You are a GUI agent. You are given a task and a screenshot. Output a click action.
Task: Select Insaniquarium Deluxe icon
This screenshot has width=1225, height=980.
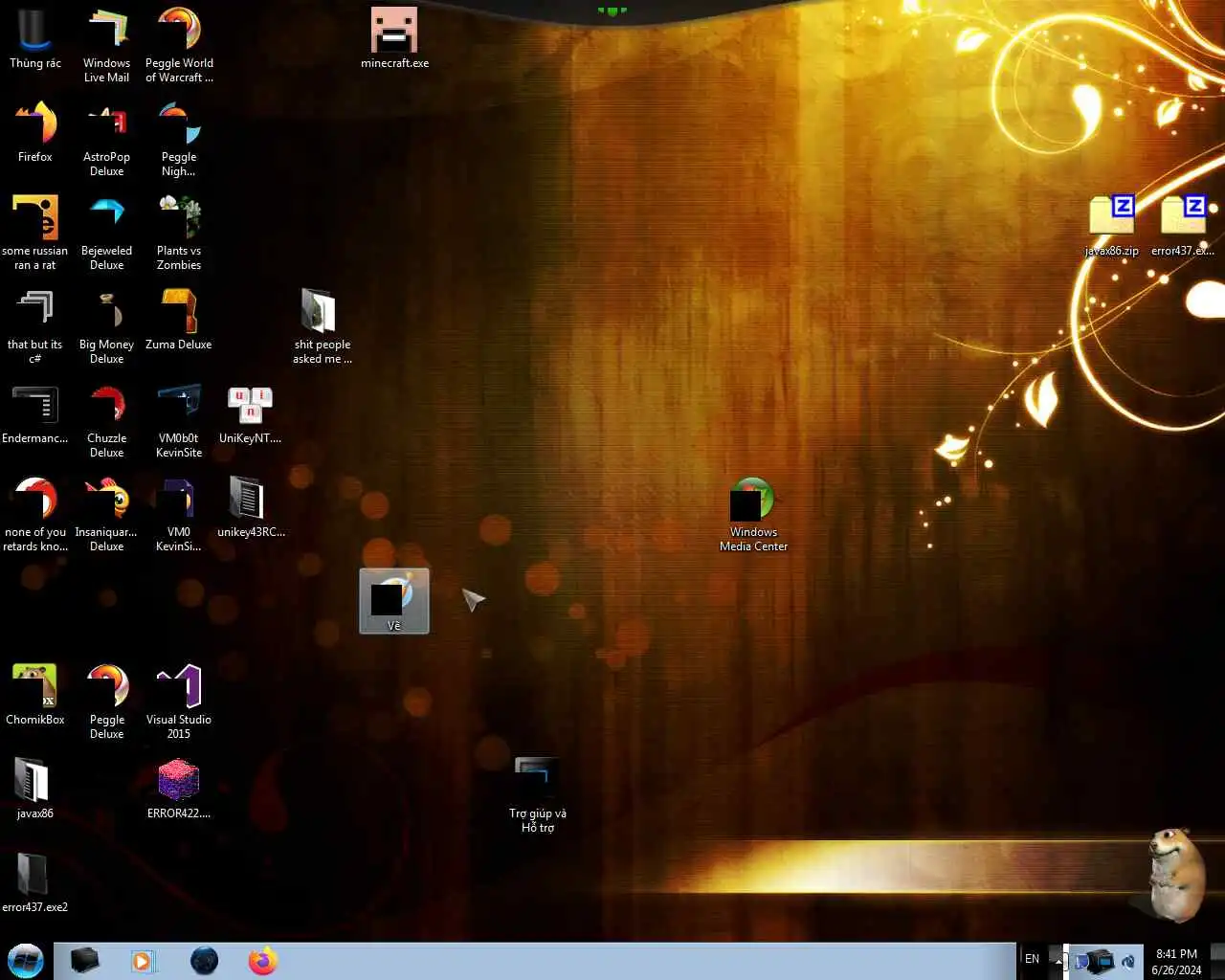106,514
